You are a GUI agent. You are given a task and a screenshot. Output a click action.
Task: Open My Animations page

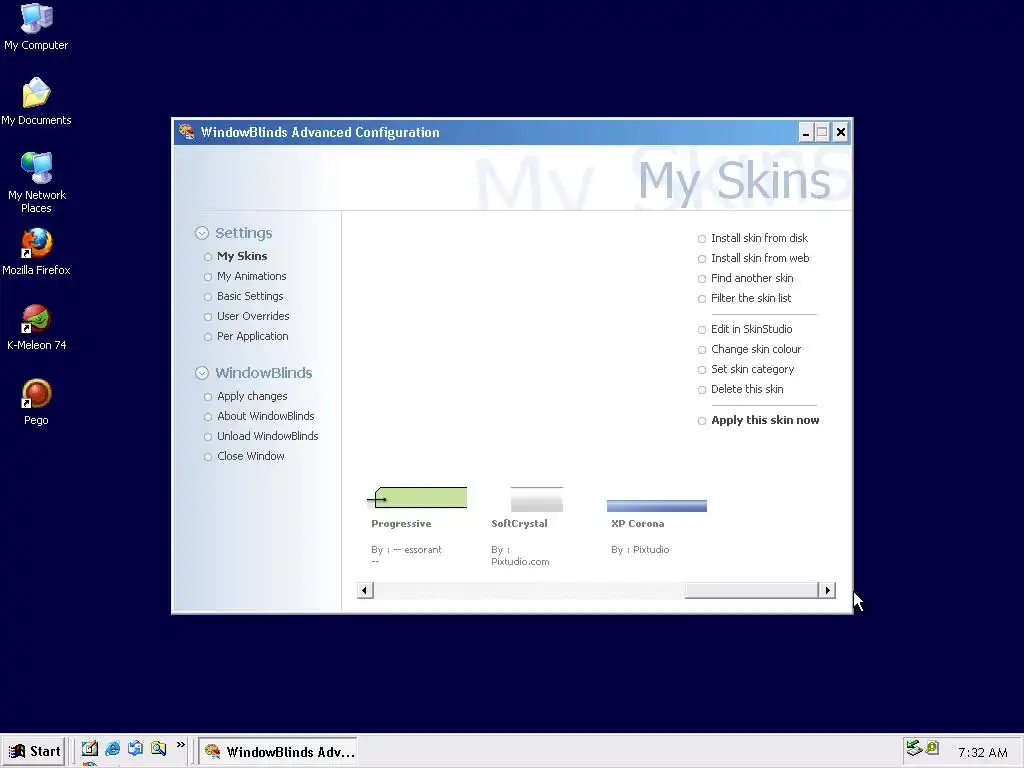click(251, 276)
